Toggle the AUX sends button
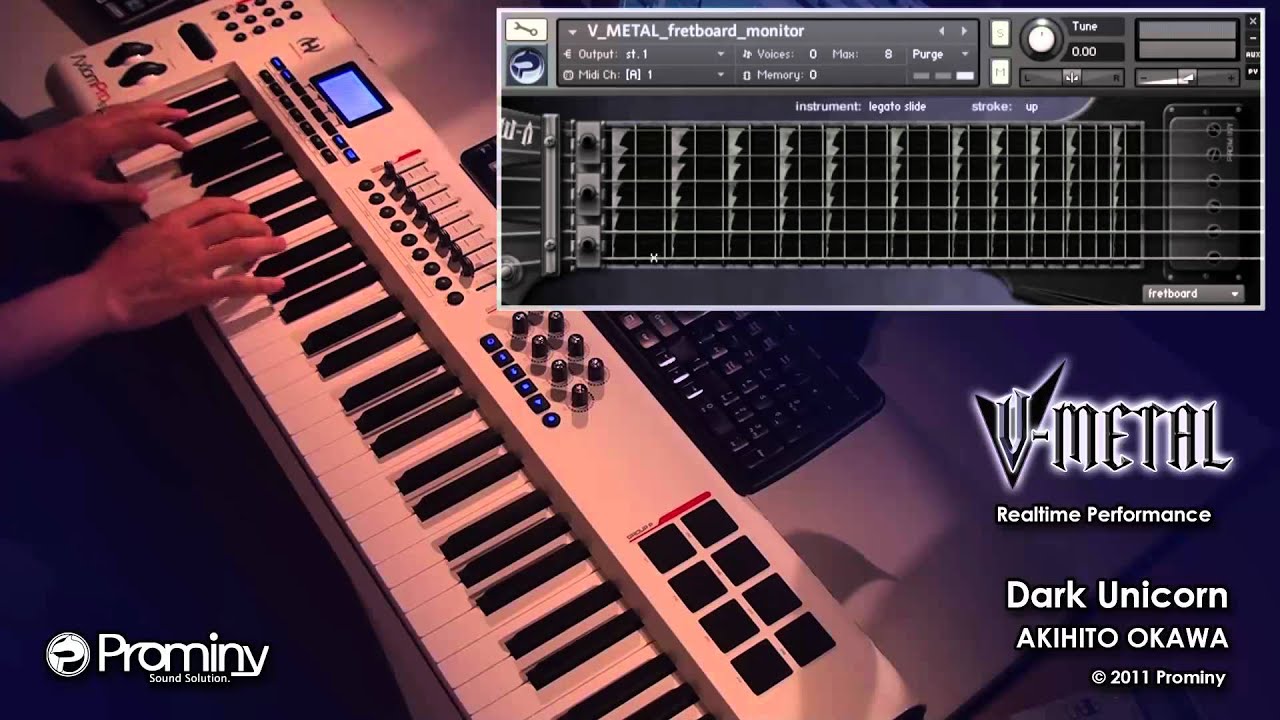Screen dimensions: 1280x720 tap(1254, 54)
